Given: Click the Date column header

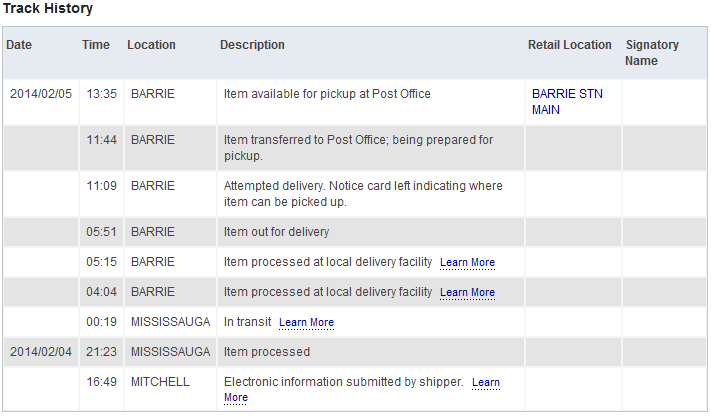Looking at the screenshot, I should [x=19, y=45].
